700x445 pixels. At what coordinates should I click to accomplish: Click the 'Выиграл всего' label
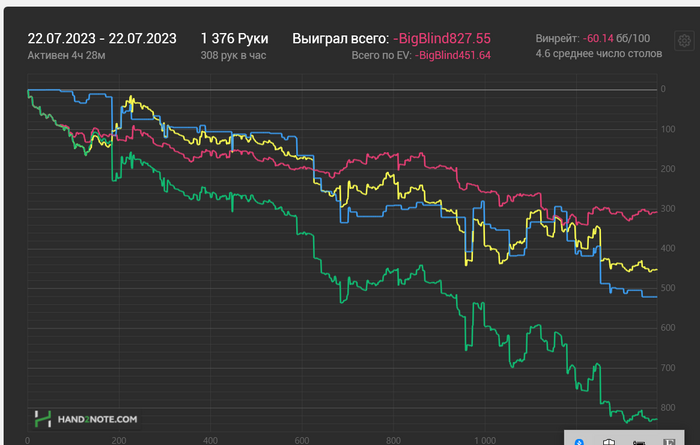[341, 38]
